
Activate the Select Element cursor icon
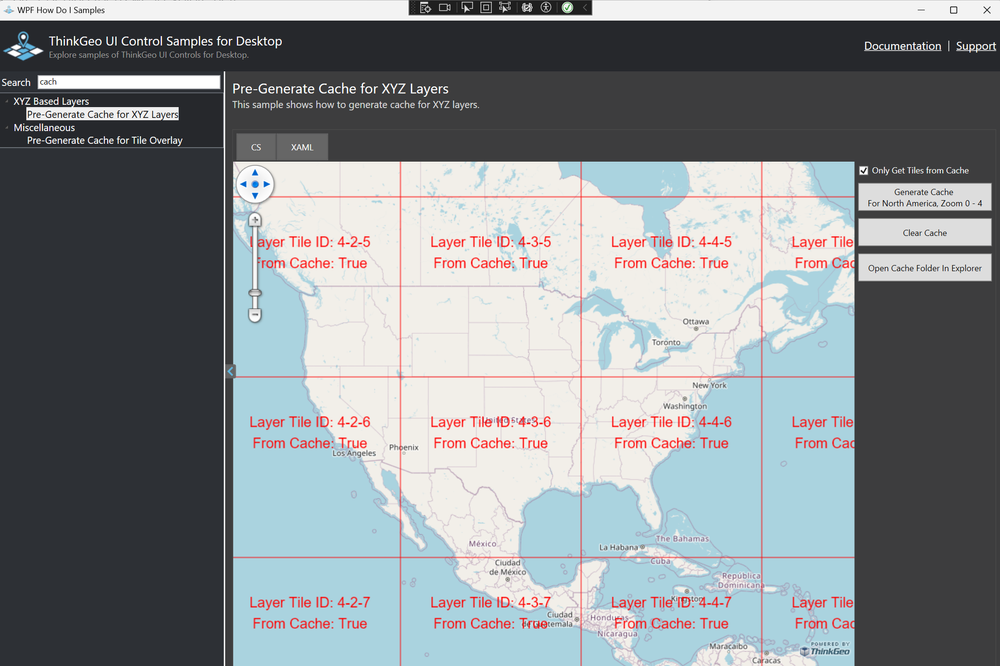(x=467, y=8)
